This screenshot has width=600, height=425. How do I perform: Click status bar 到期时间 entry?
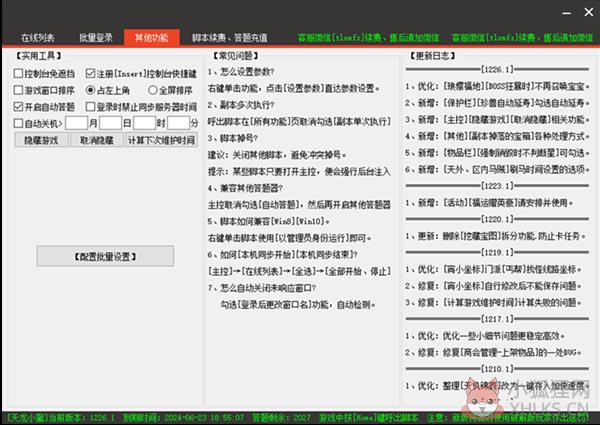(x=184, y=417)
